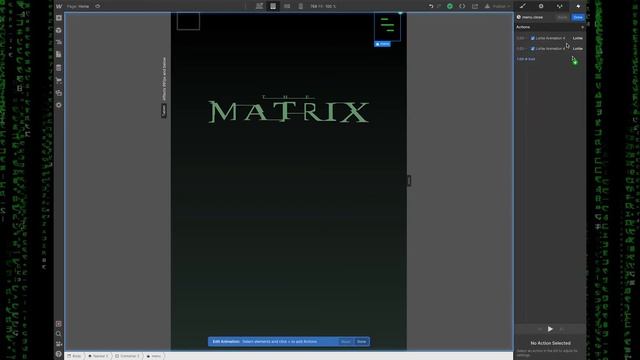Screen dimensions: 640x360
Task: Check the green save status indicator
Action: point(450,6)
